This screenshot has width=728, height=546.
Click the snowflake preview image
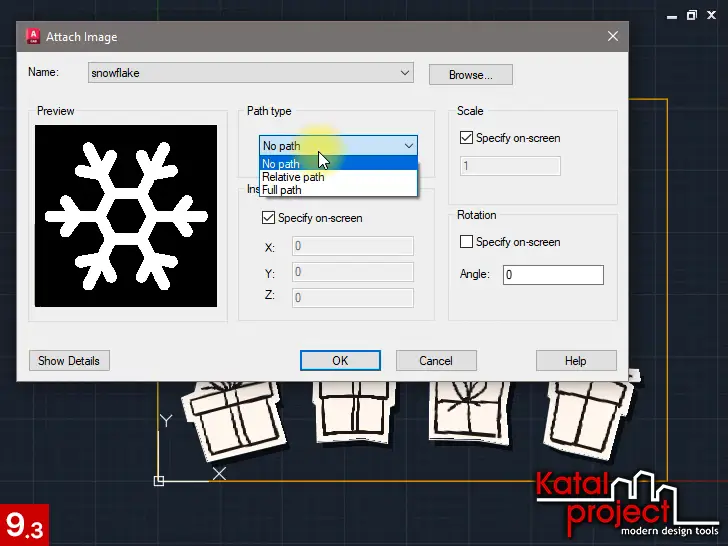click(x=126, y=216)
